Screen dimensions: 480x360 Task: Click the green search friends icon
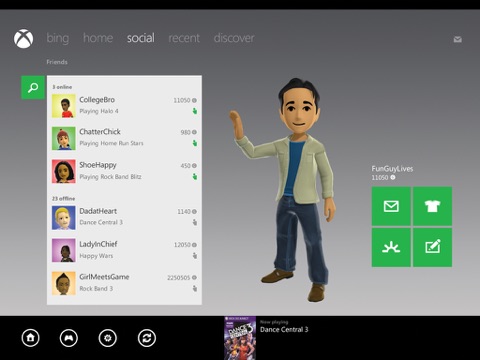[33, 88]
